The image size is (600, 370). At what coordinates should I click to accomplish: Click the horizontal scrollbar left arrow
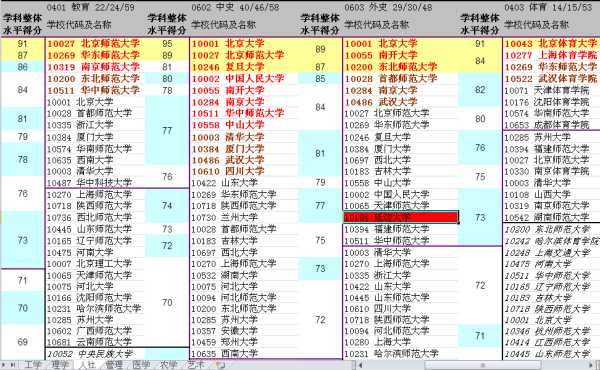click(x=360, y=365)
